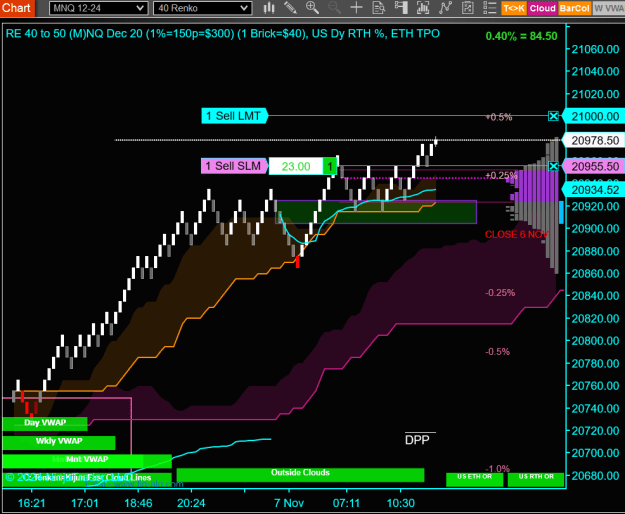Click the US RTH OR green button
This screenshot has width=625, height=514.
point(536,479)
